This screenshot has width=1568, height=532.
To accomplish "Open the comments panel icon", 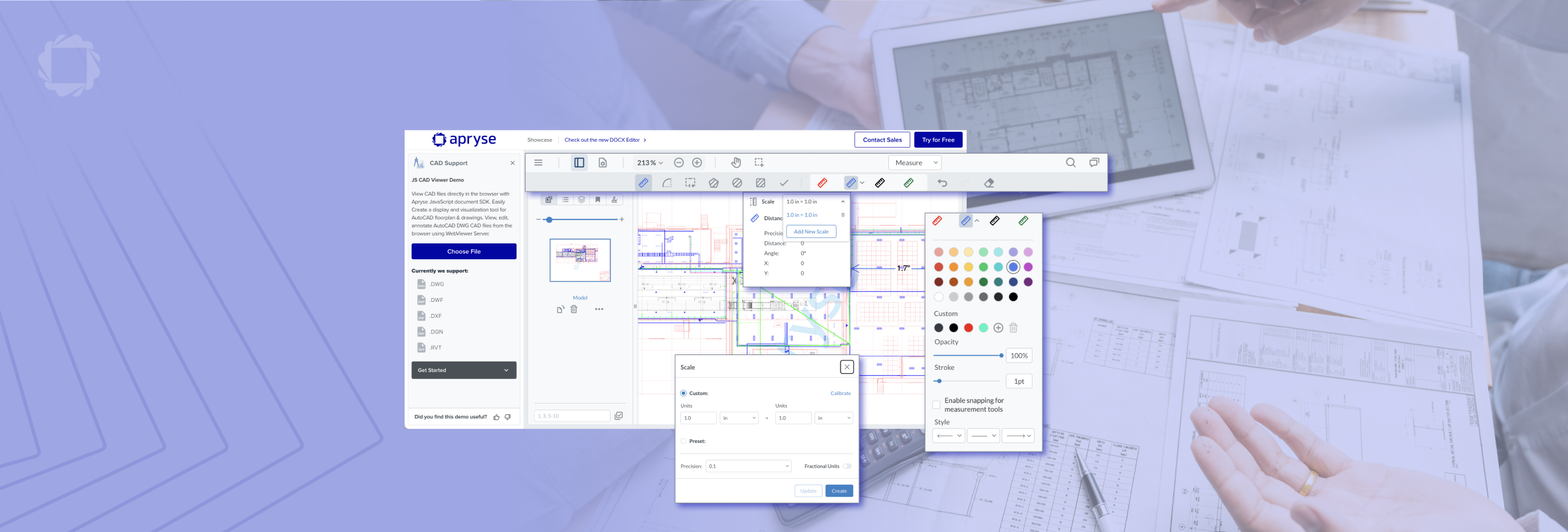I will pyautogui.click(x=1094, y=162).
